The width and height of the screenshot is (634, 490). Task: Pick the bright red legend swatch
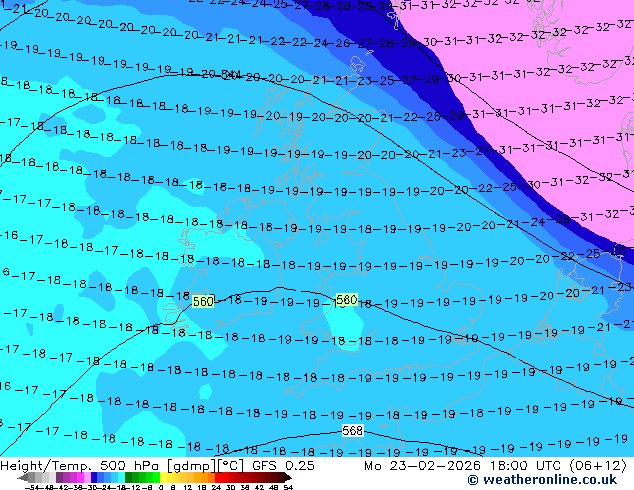tap(218, 477)
